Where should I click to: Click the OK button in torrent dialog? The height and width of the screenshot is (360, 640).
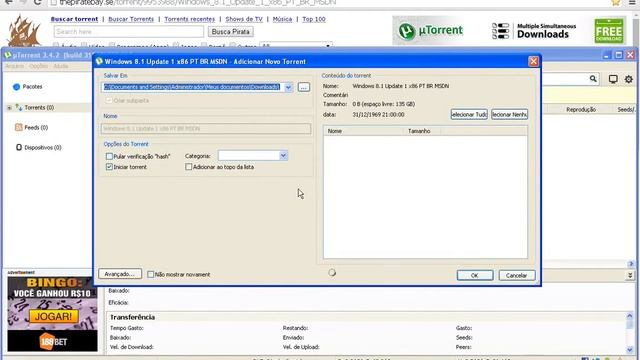point(475,276)
